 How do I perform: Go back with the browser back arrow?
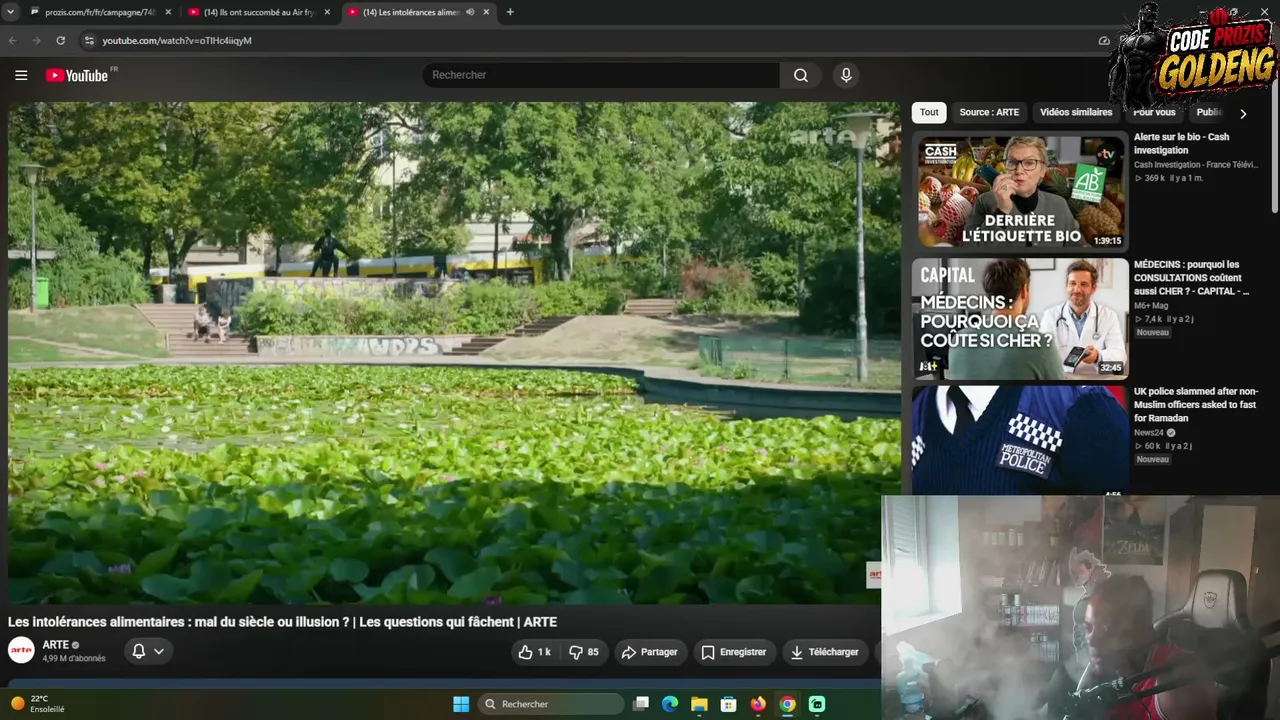(13, 41)
